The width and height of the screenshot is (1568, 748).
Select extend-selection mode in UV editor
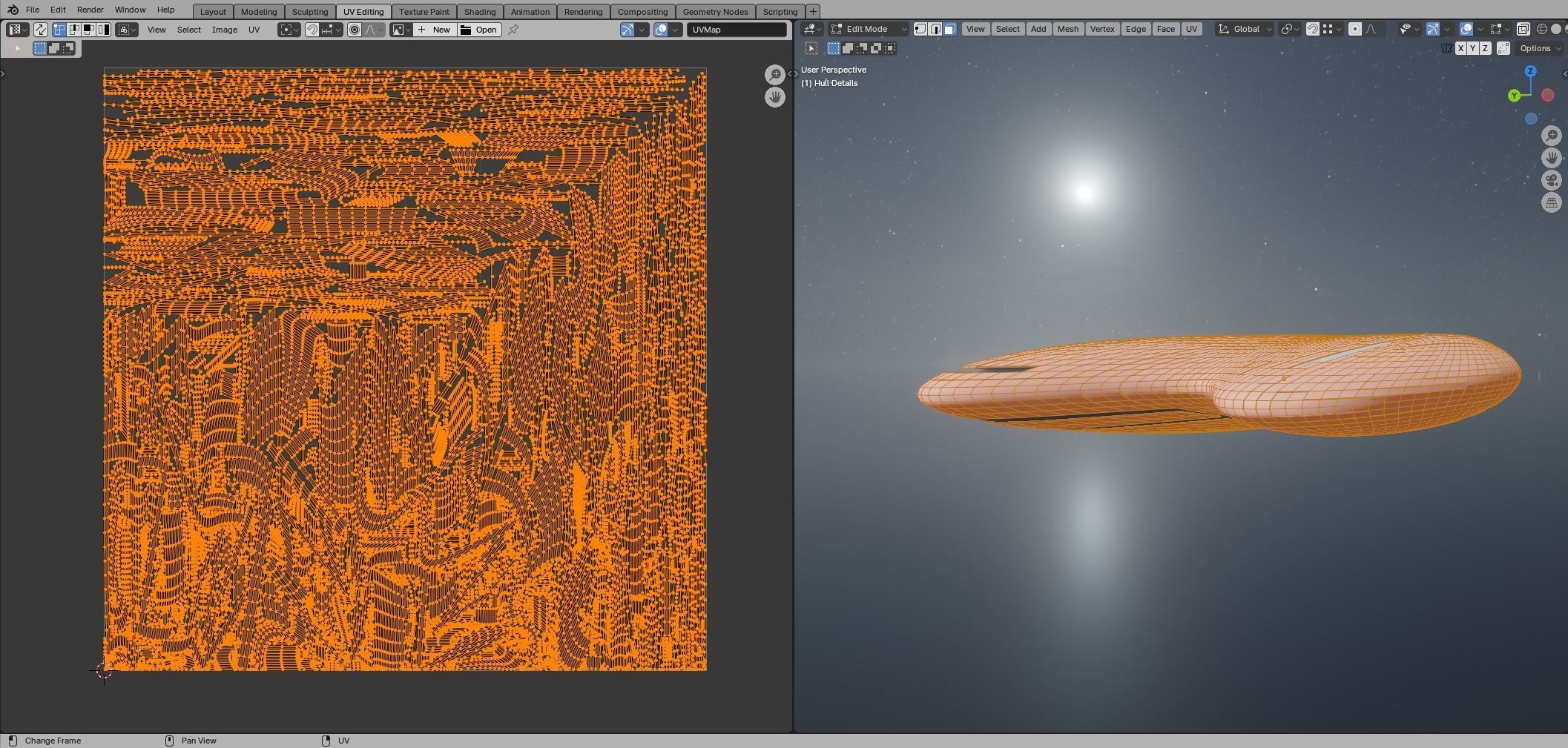click(53, 48)
